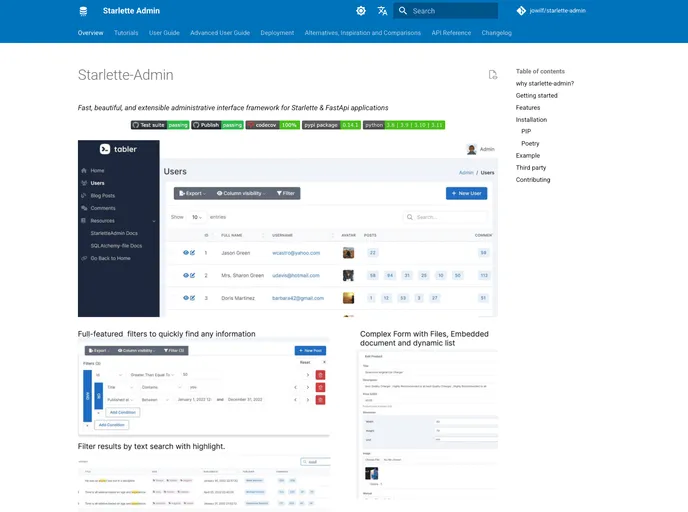Open the Export dropdown in Users table
Image resolution: width=688 pixels, height=512 pixels.
point(192,193)
